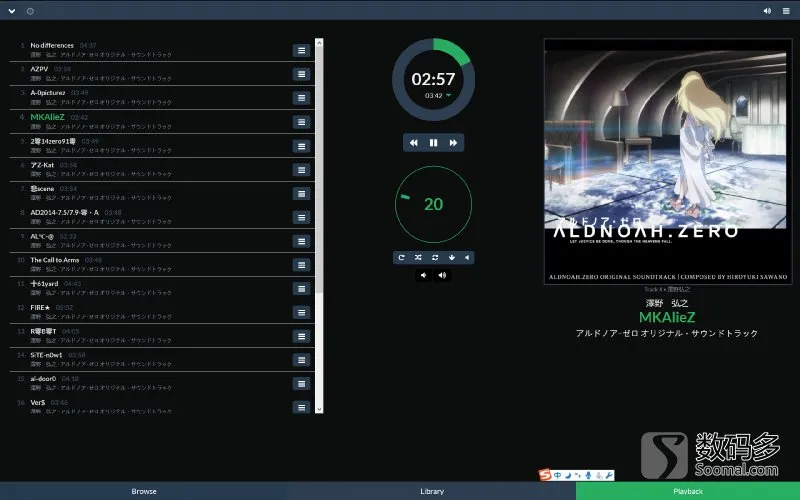Toggle the 中 Chinese input mode
Viewport: 800px width, 500px height.
click(557, 476)
